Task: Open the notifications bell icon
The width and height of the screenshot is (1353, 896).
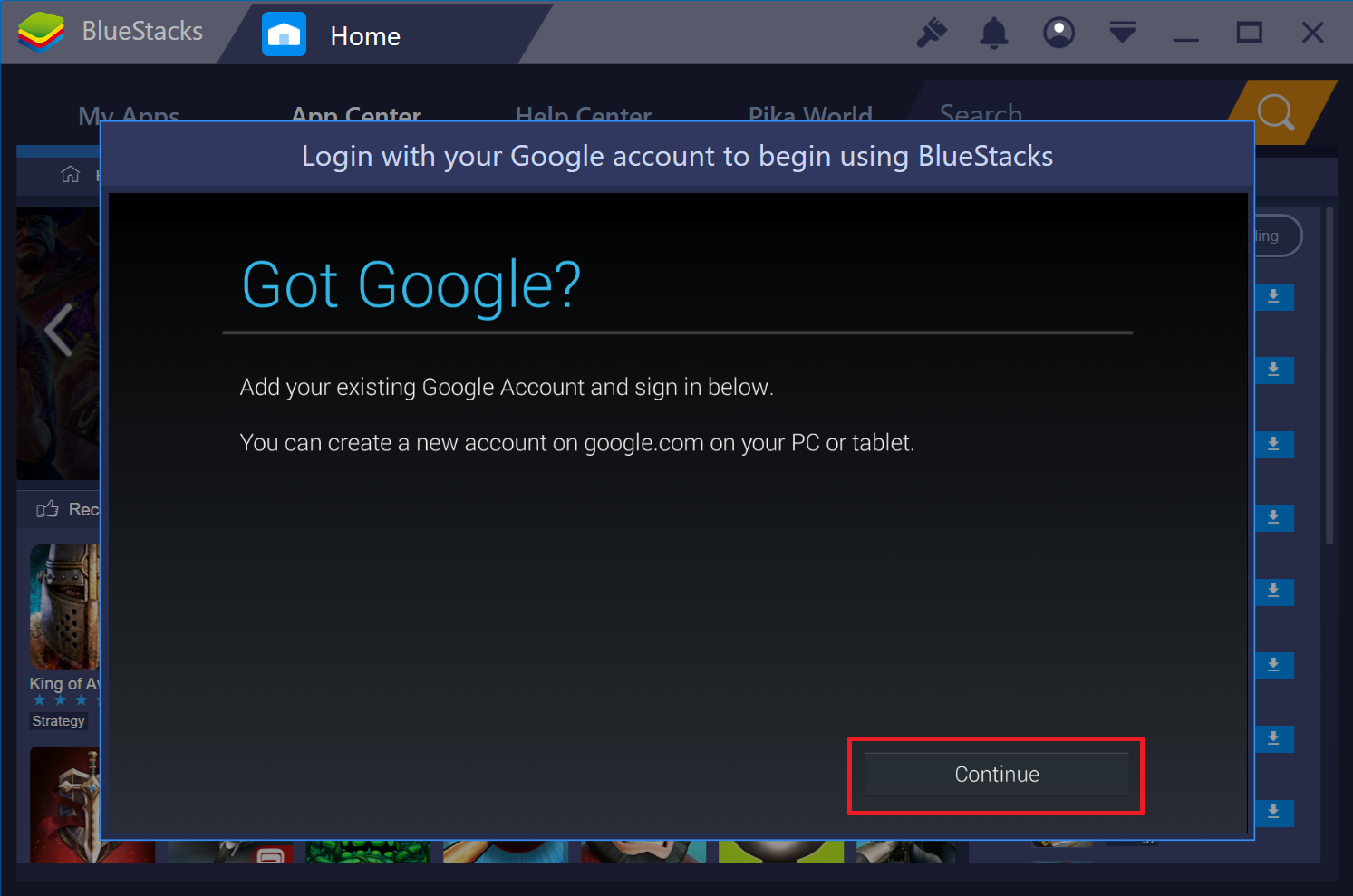Action: point(994,34)
